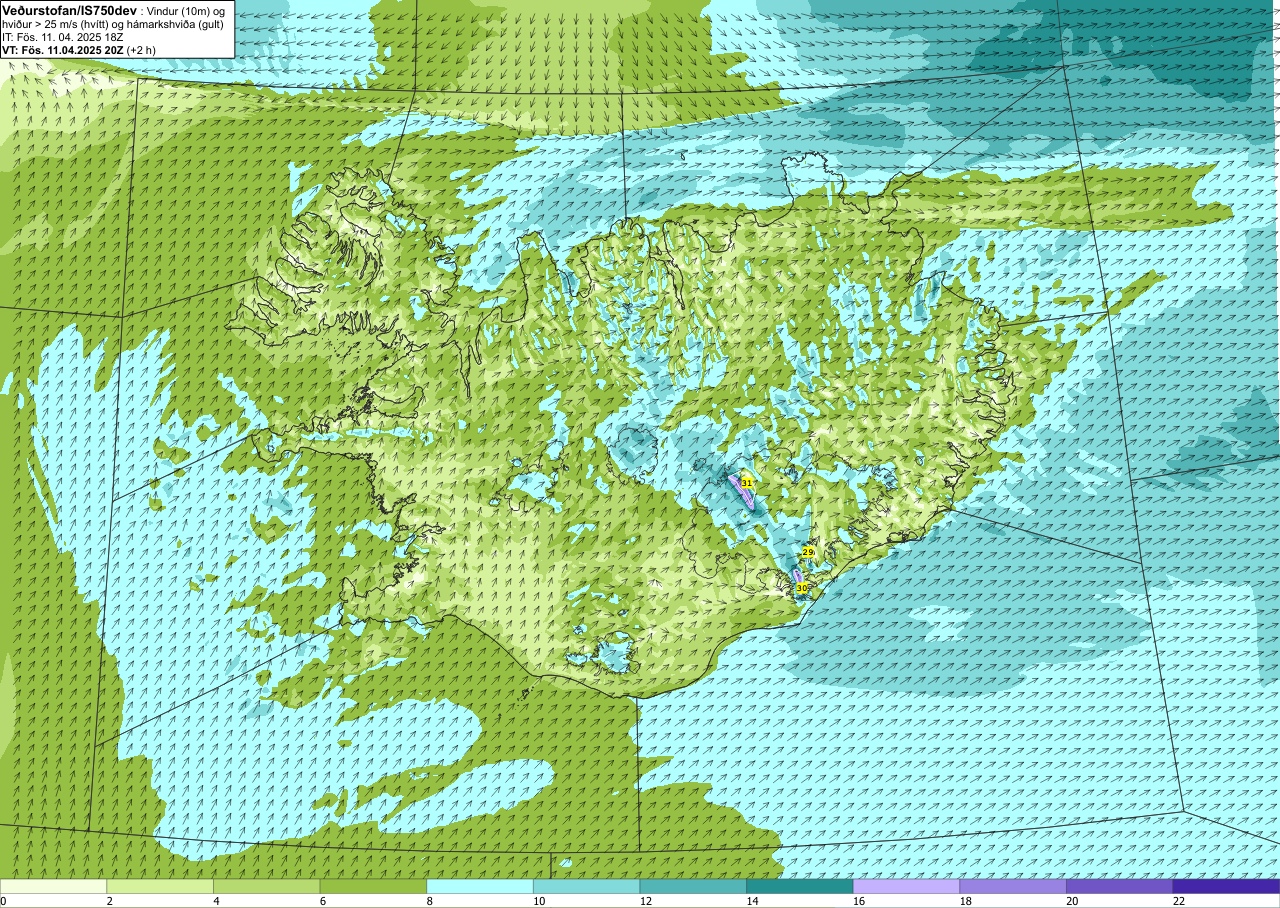The image size is (1280, 908).
Task: Click the legend value '0'
Action: pos(3,901)
